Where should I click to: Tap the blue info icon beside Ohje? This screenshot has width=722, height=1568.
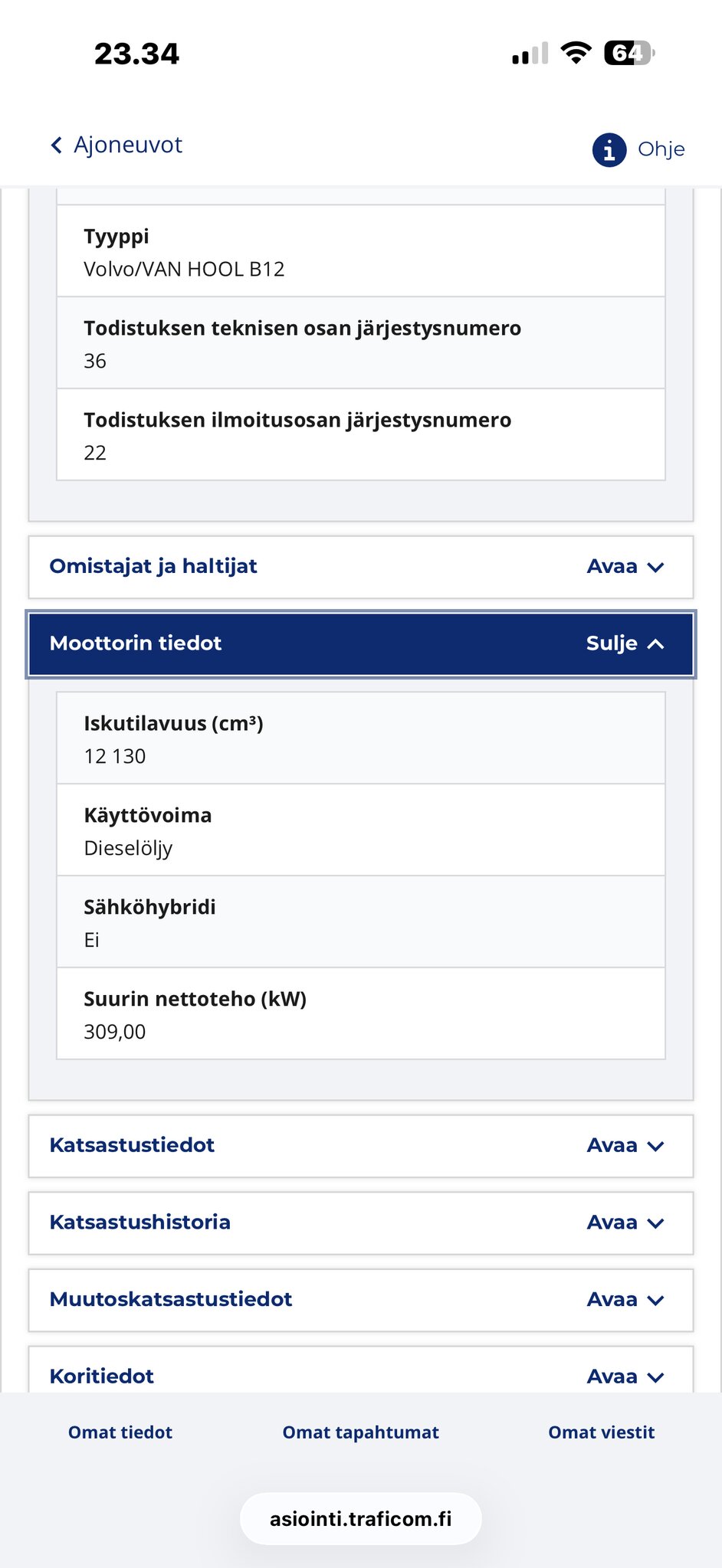pyautogui.click(x=609, y=150)
